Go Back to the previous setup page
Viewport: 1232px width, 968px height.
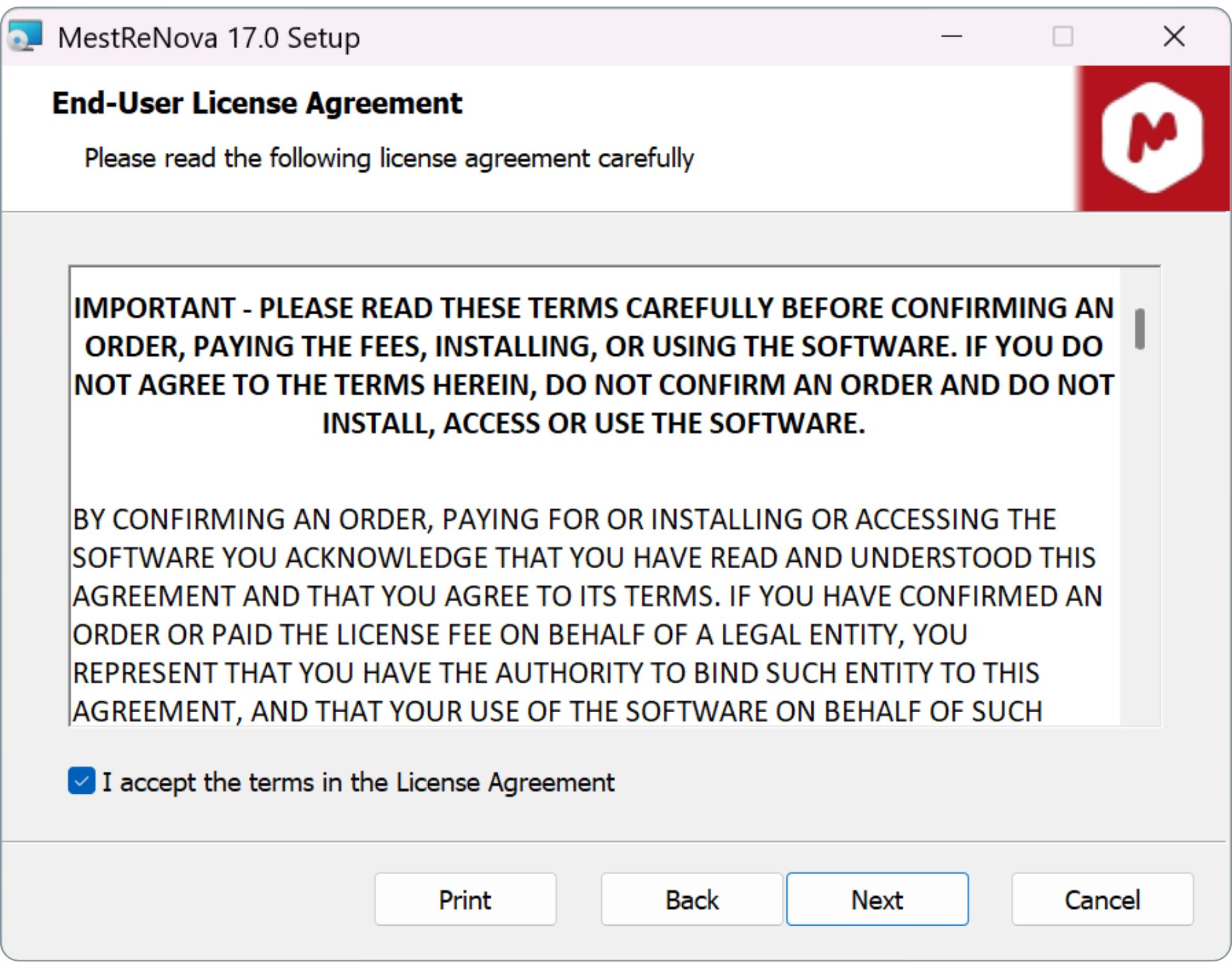(692, 899)
